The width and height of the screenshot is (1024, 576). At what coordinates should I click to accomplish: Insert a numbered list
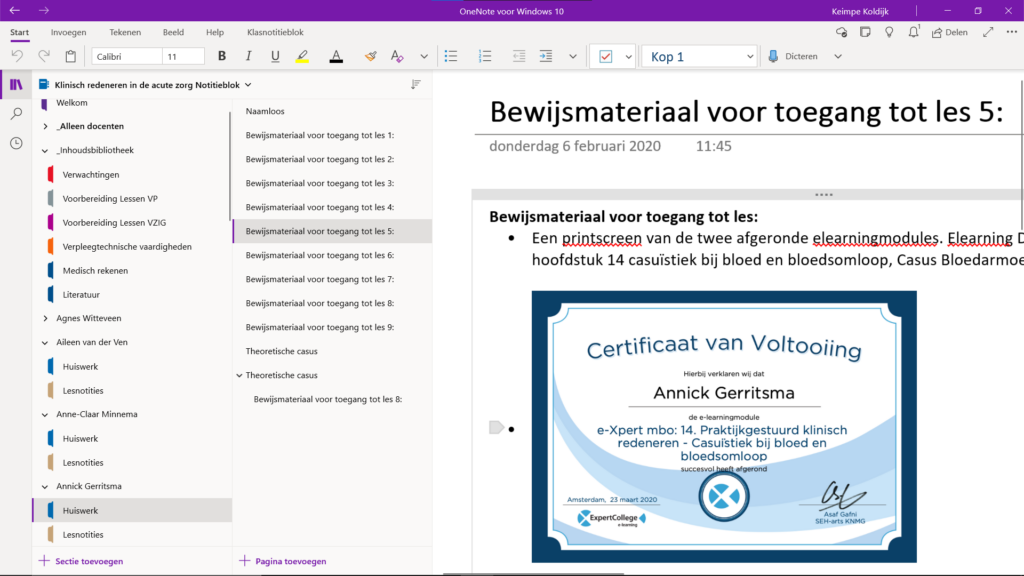coord(485,56)
